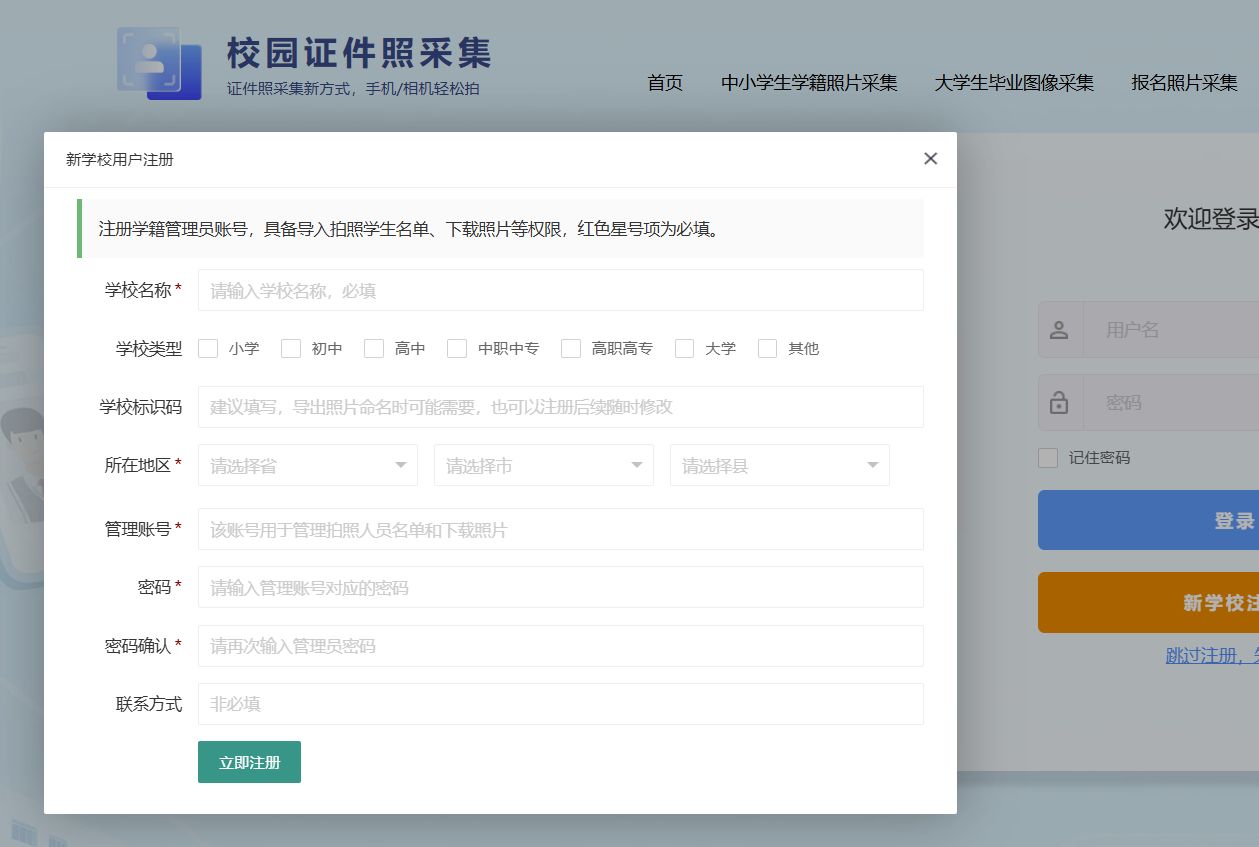The width and height of the screenshot is (1259, 847).
Task: Click the lock icon beside password field
Action: (x=1060, y=403)
